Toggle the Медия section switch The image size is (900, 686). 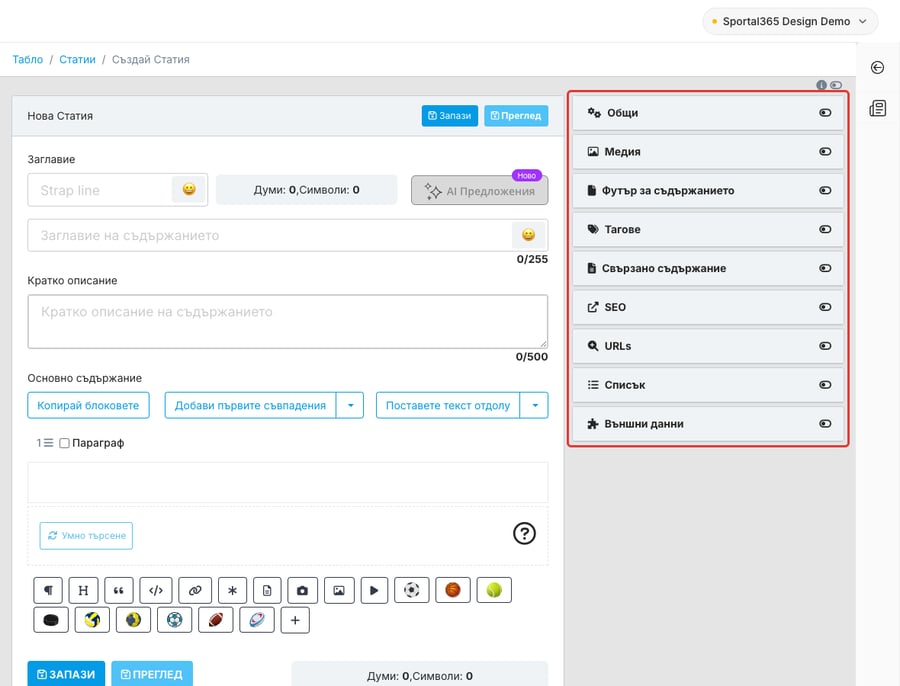click(x=825, y=152)
